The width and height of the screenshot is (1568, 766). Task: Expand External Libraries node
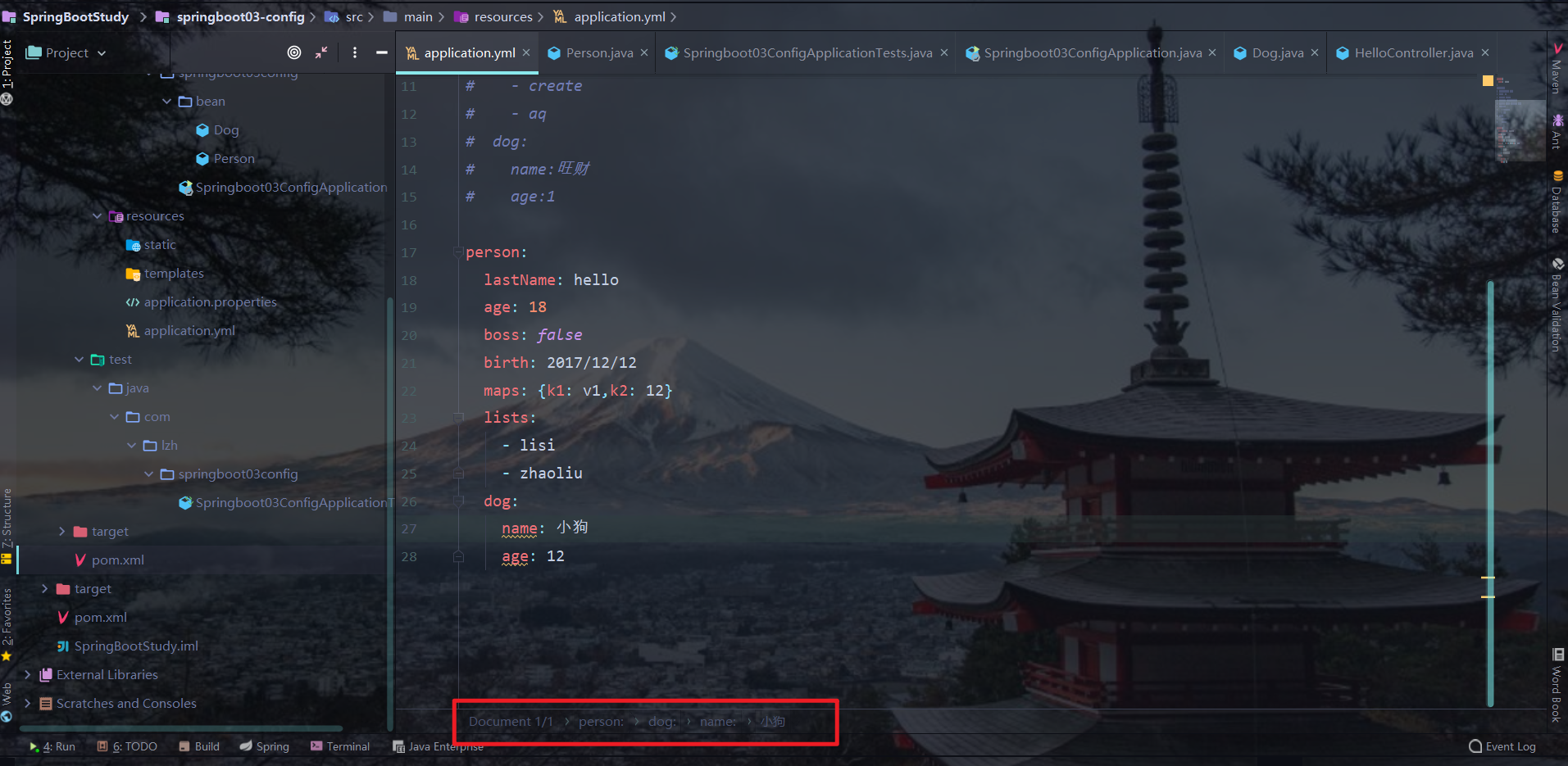[28, 675]
